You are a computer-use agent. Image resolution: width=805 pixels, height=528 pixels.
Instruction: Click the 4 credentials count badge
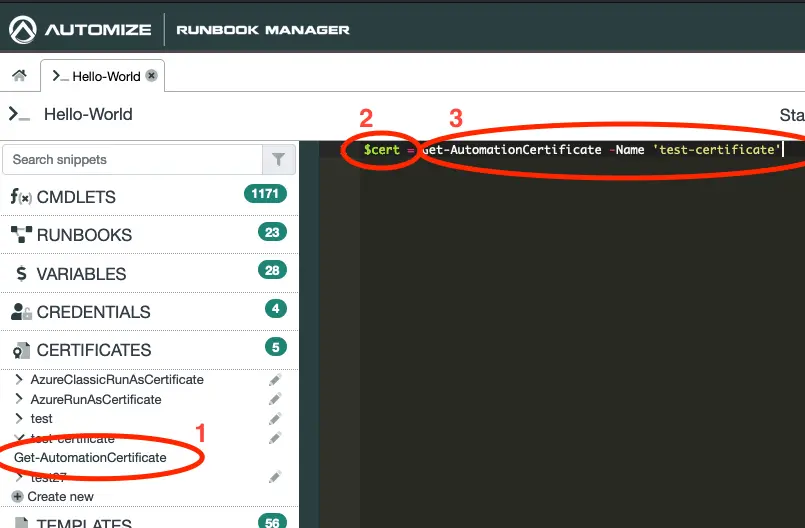tap(276, 308)
